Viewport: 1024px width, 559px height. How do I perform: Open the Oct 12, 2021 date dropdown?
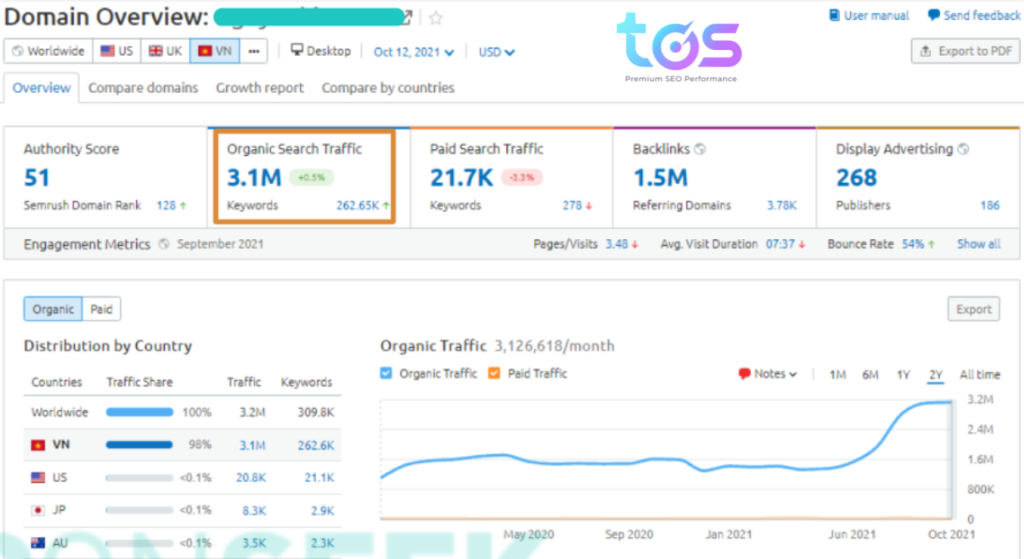(x=413, y=52)
